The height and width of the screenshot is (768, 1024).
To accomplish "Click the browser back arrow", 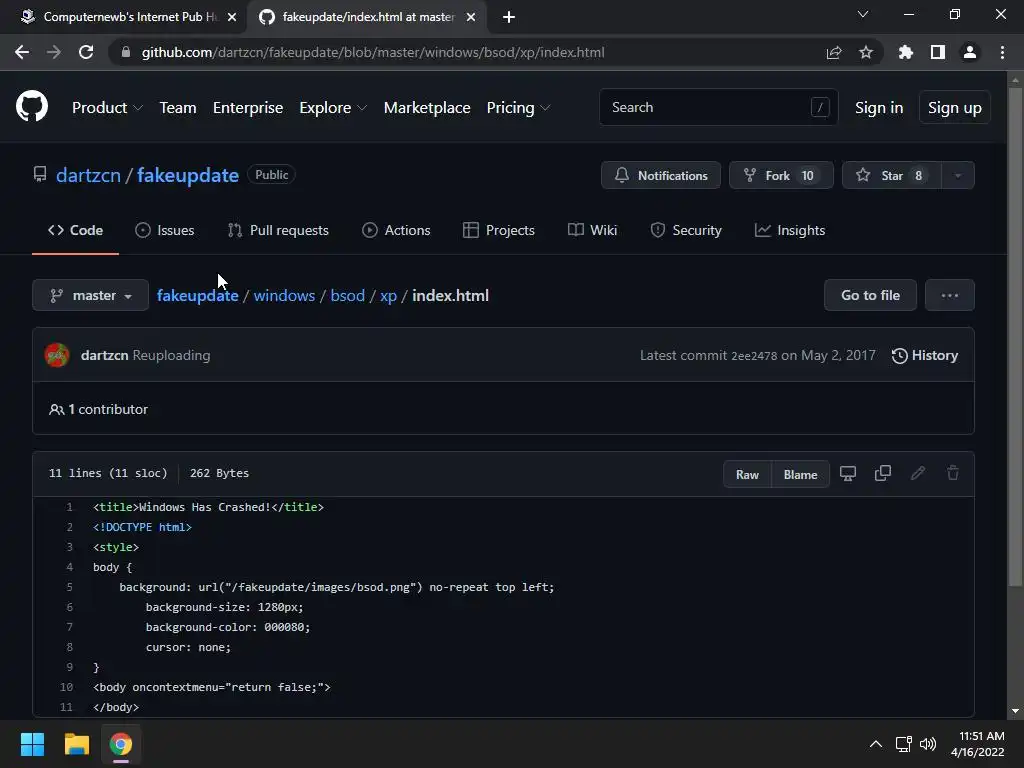I will (x=22, y=52).
